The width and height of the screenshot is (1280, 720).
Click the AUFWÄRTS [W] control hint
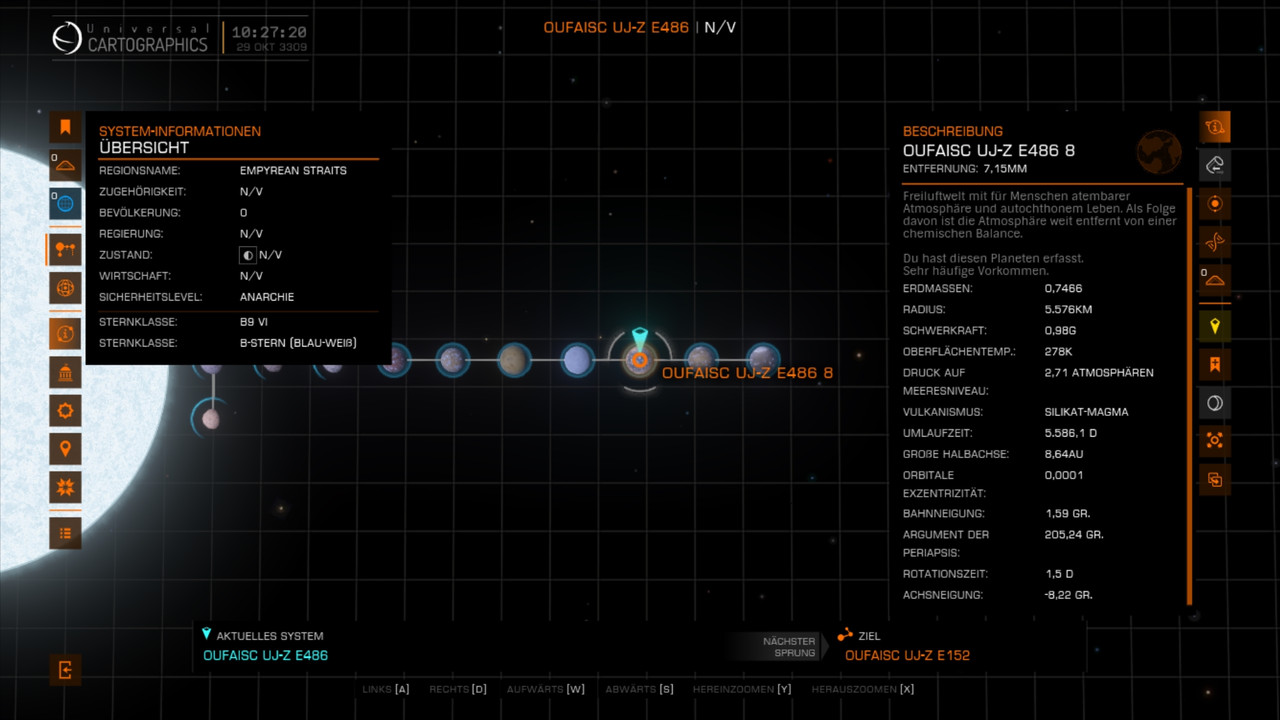pyautogui.click(x=546, y=689)
